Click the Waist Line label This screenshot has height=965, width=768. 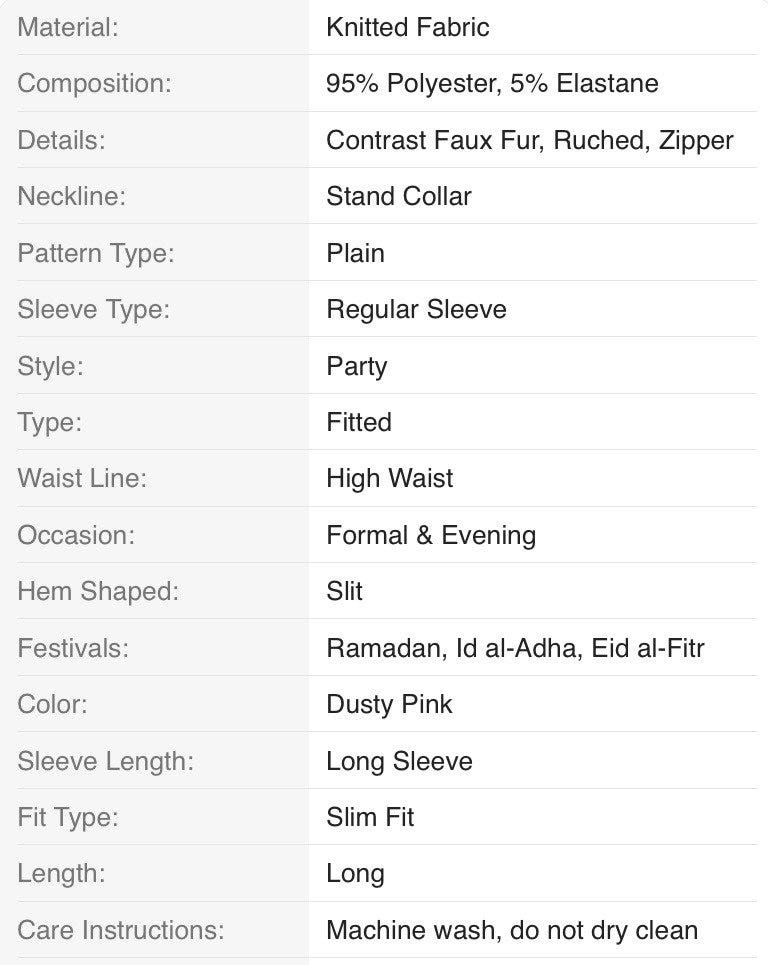pos(82,478)
